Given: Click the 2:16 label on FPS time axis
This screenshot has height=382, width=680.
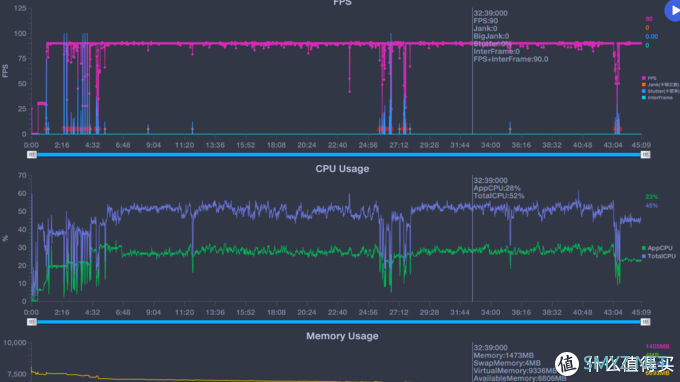Looking at the screenshot, I should pyautogui.click(x=62, y=145).
